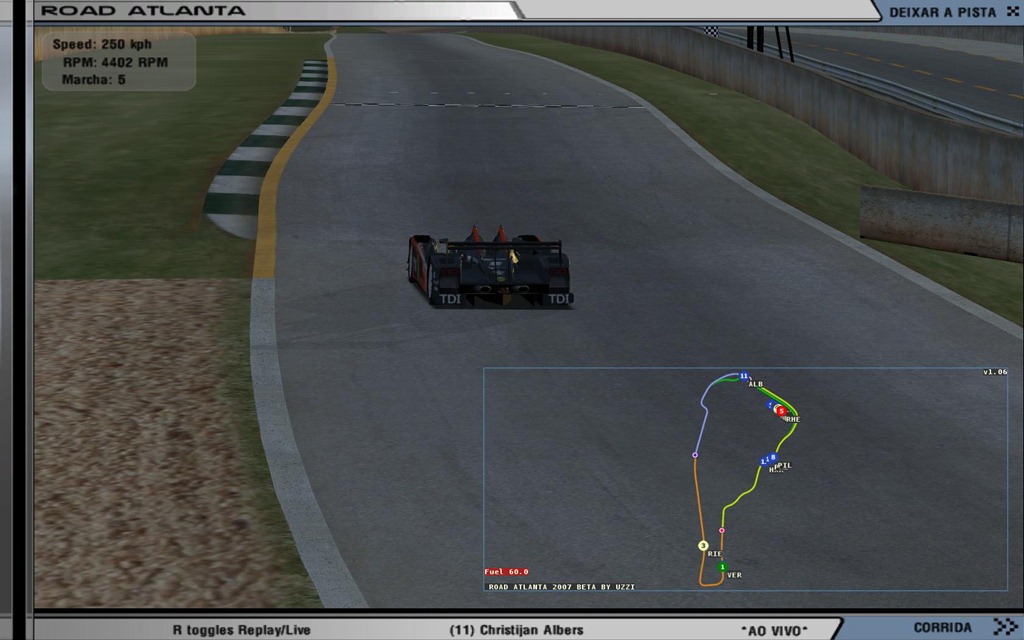Click the DEIXAR A PISTA button
Viewport: 1024px width, 640px height.
point(942,12)
